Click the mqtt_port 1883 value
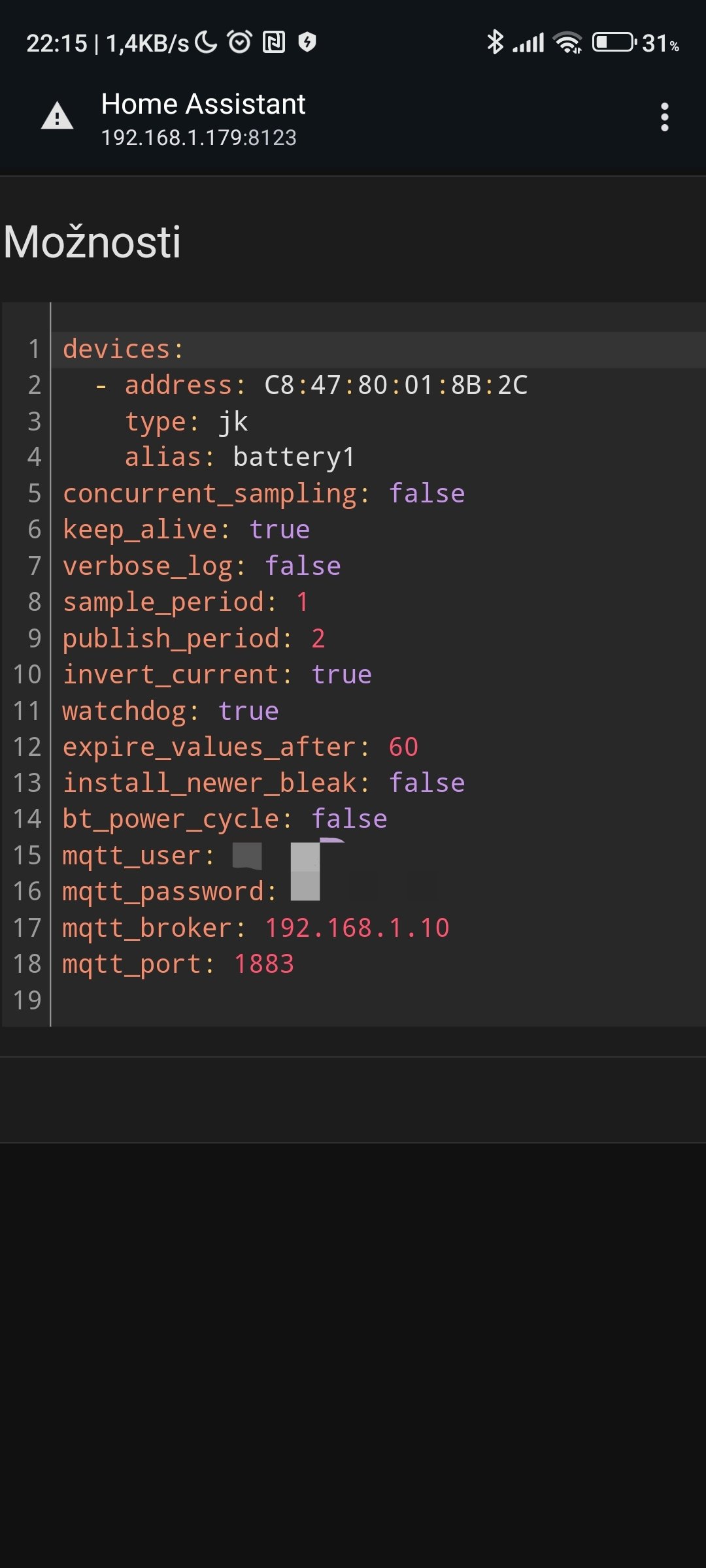The height and width of the screenshot is (1568, 706). (x=264, y=964)
